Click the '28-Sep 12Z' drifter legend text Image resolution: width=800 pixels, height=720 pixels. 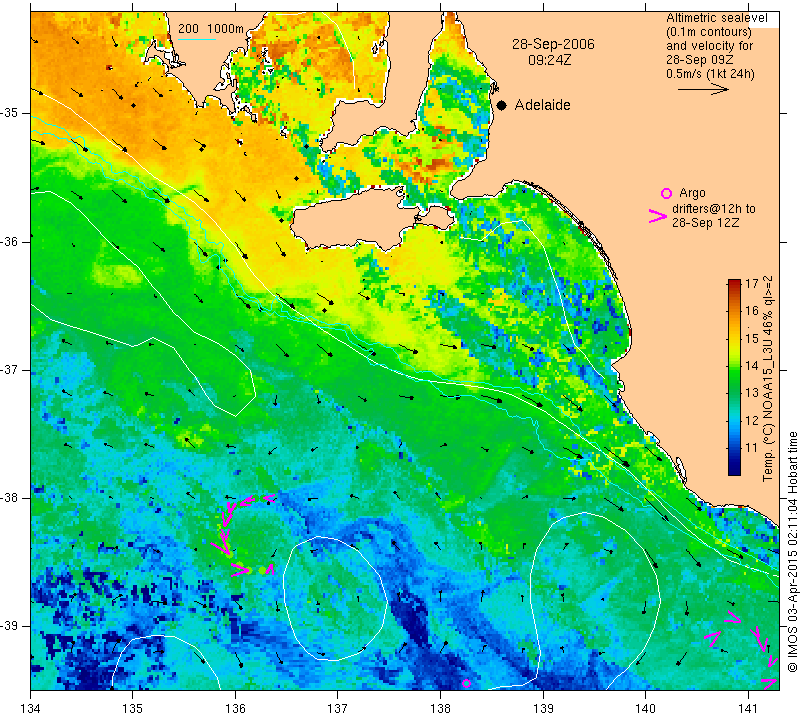[706, 222]
